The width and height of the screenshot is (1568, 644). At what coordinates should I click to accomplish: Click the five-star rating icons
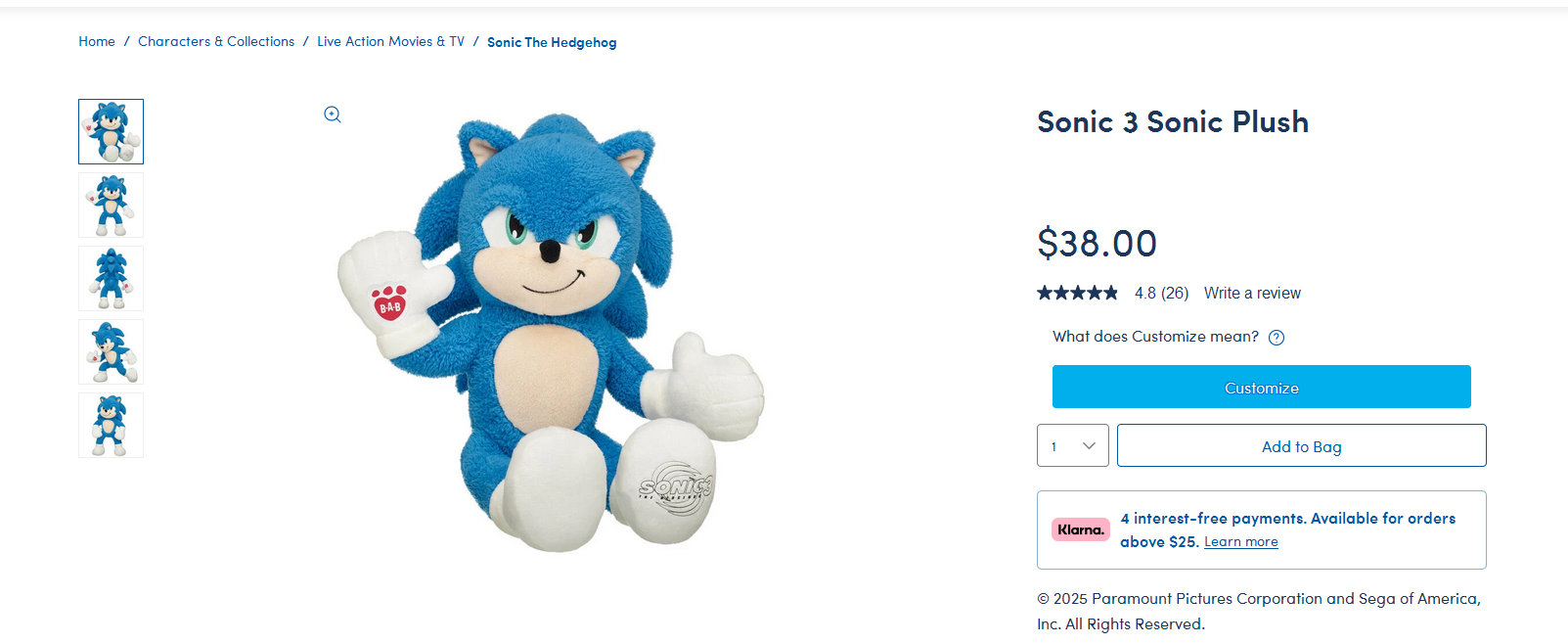(1077, 293)
